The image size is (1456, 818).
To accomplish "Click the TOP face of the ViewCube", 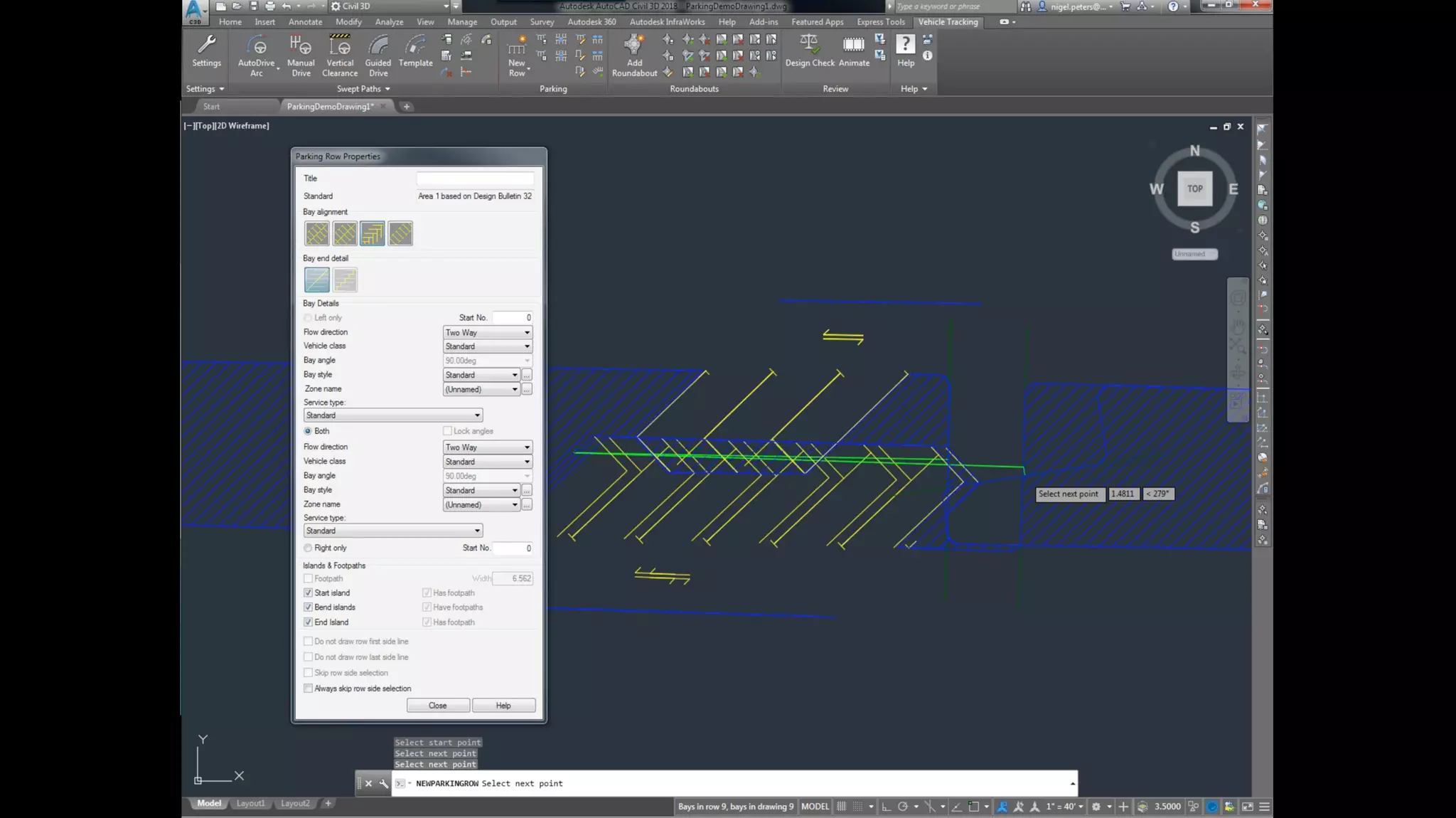I will click(1194, 188).
